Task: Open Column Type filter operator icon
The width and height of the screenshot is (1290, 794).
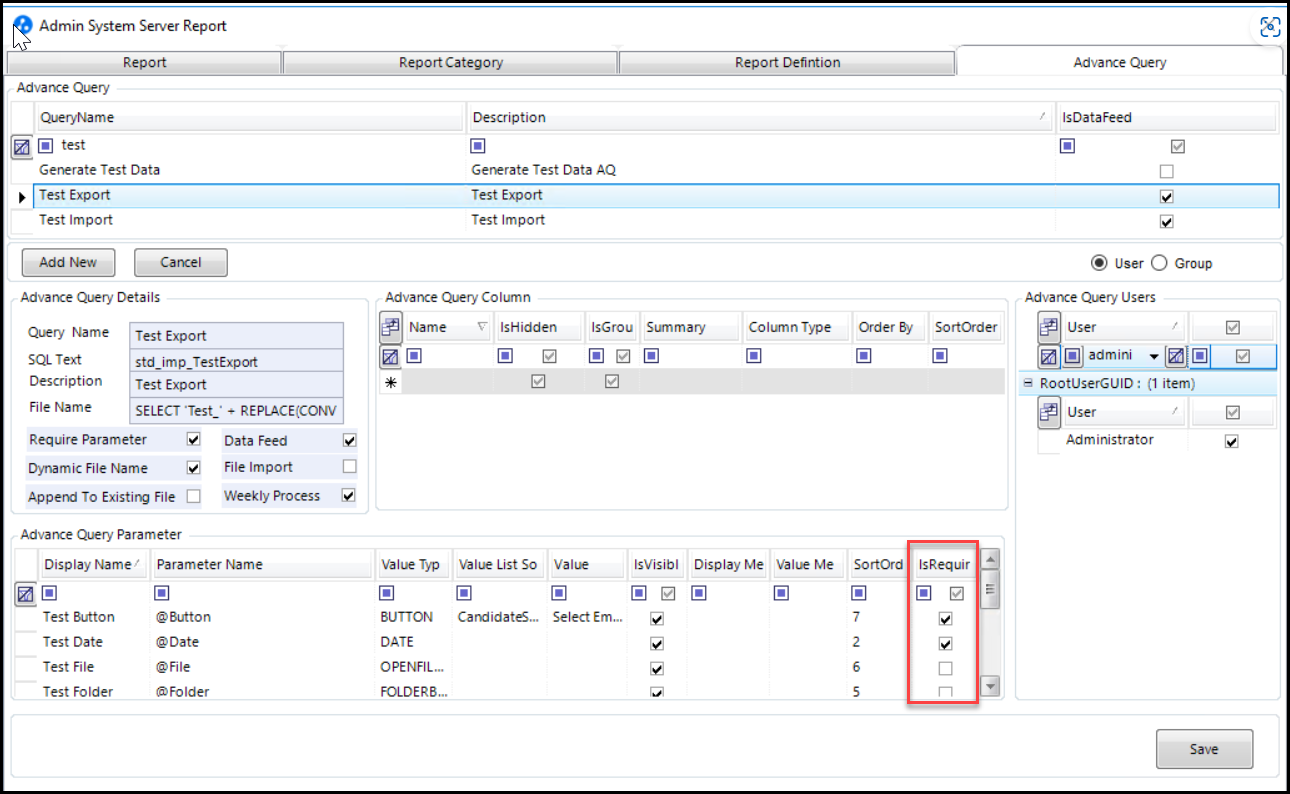Action: [754, 355]
